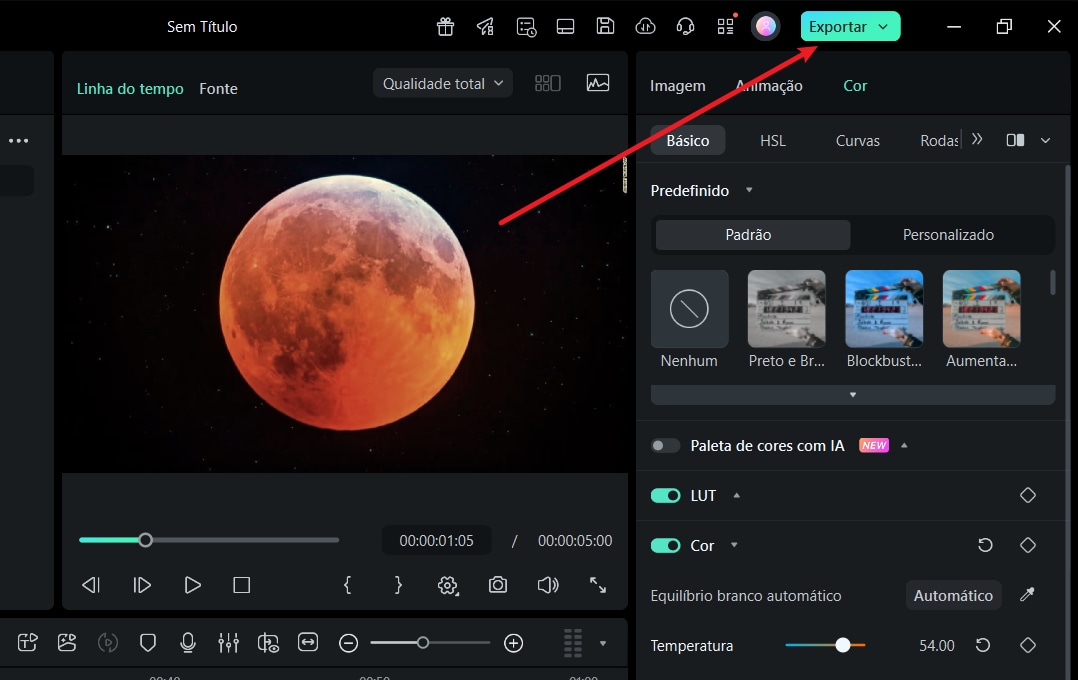
Task: Enable the Paleta de cores com IA switch
Action: pyautogui.click(x=665, y=445)
